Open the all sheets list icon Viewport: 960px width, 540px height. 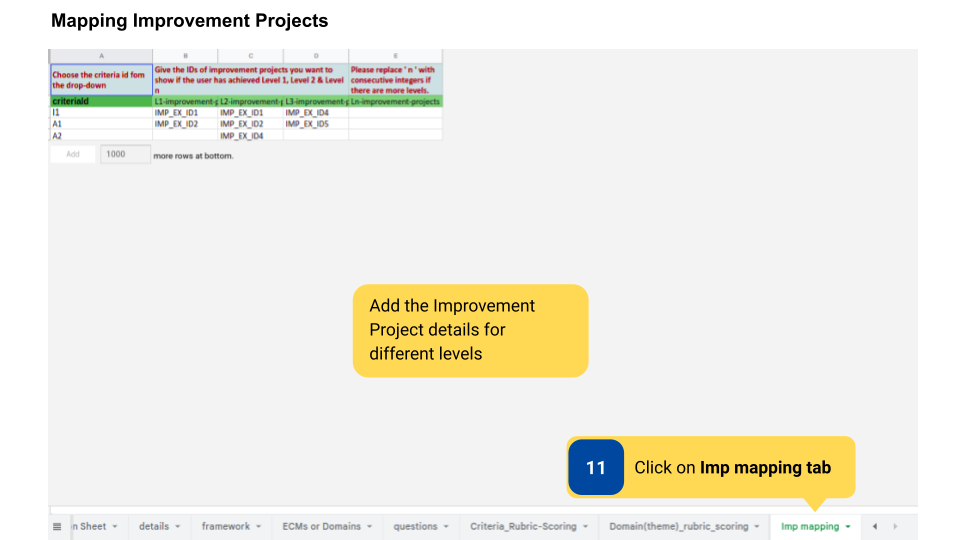pos(57,526)
